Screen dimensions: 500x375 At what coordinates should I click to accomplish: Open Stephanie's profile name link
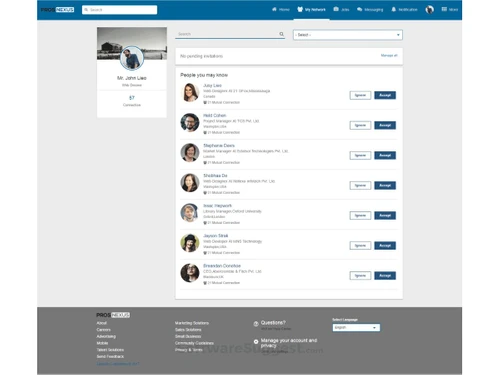tap(219, 146)
